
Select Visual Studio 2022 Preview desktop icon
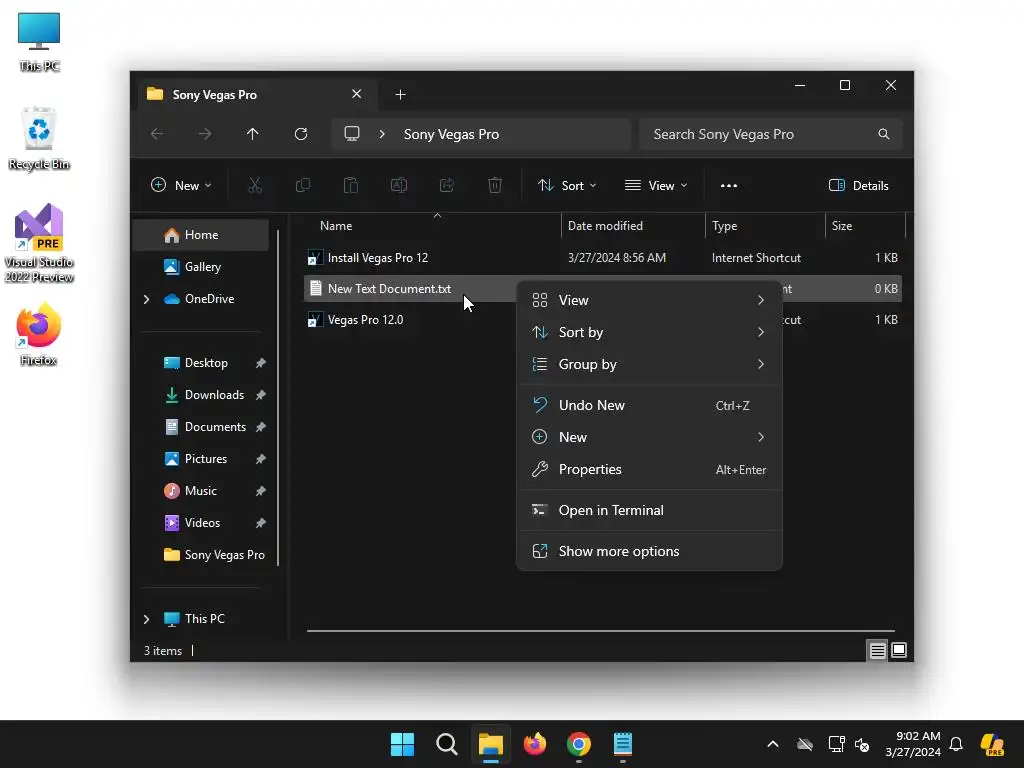click(x=39, y=243)
